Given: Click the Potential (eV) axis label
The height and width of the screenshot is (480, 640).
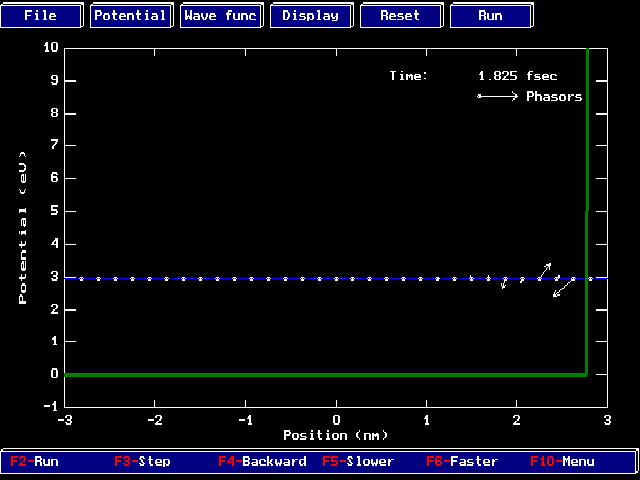Looking at the screenshot, I should pos(22,228).
